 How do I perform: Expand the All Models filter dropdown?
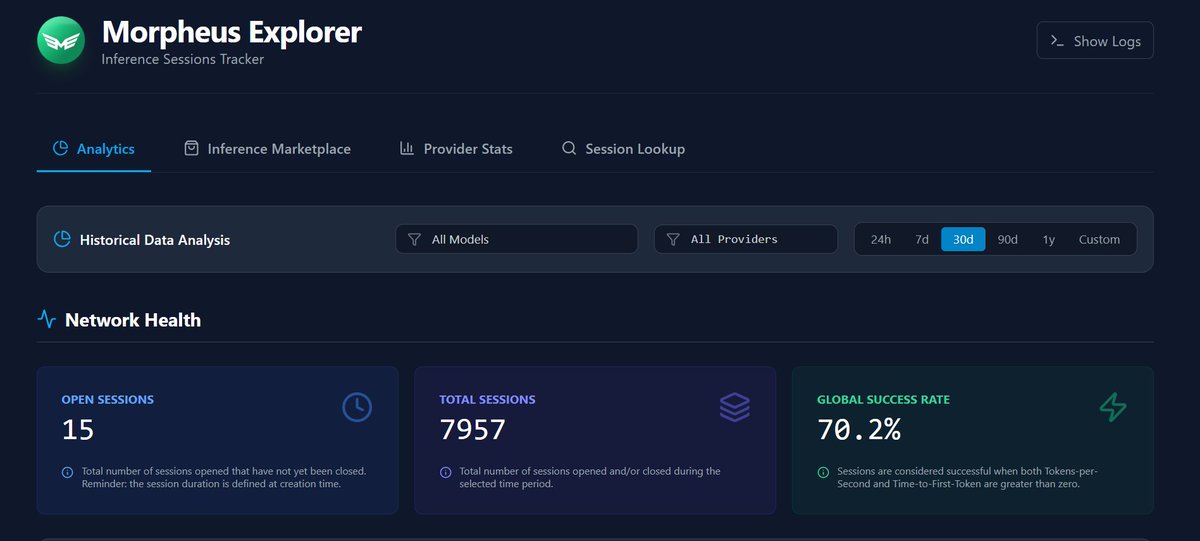(517, 240)
